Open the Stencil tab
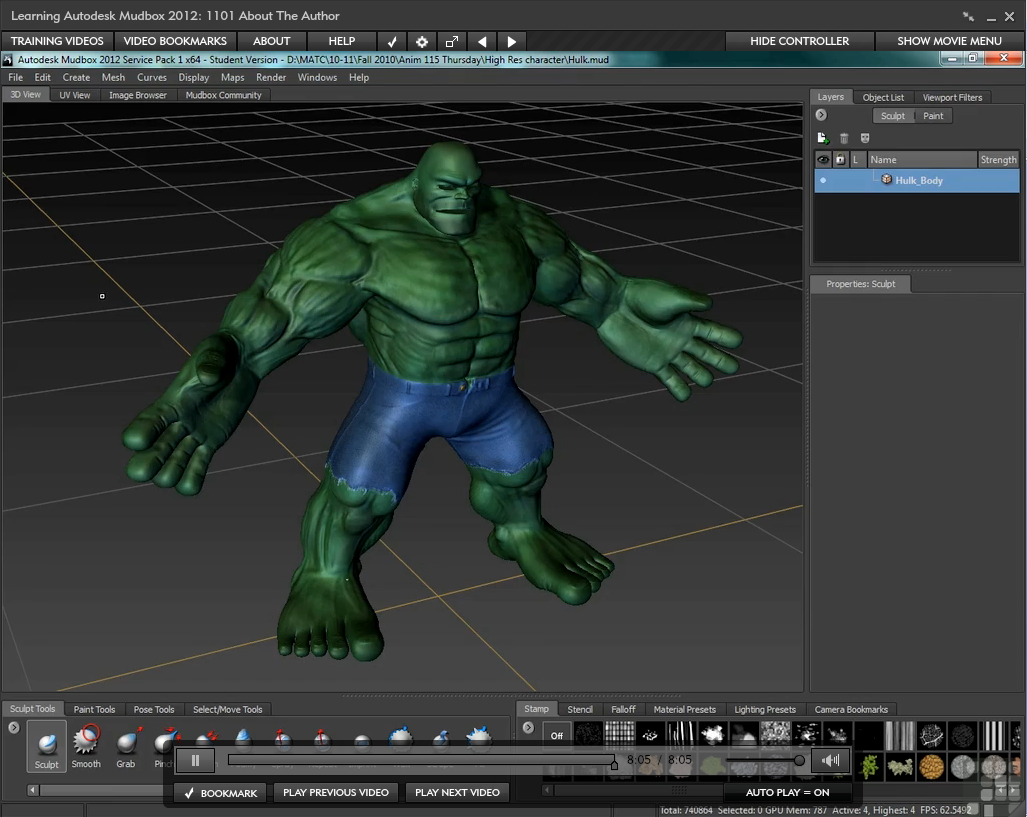 [x=580, y=710]
